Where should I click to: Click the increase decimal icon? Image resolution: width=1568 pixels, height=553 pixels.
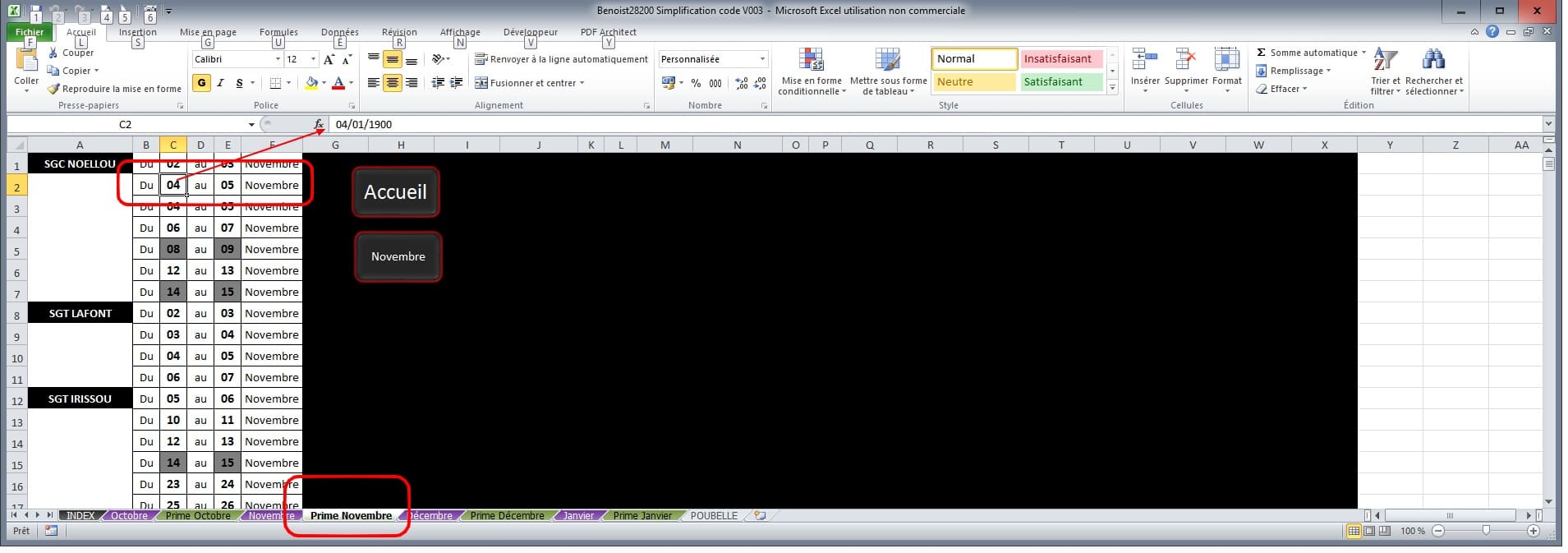click(x=742, y=83)
